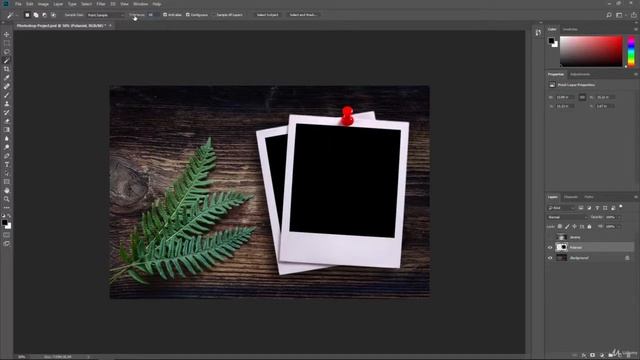Select the Move tool
The image size is (640, 360).
[7, 35]
